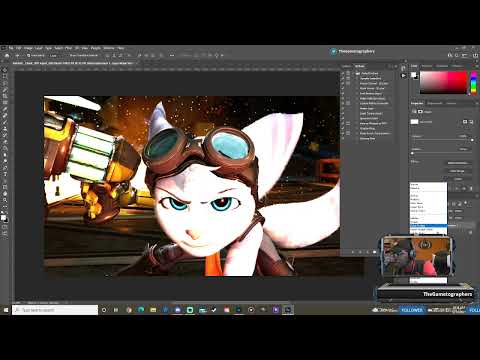The width and height of the screenshot is (480, 360).
Task: Toggle checkbox for Wood Frame action
Action: tap(343, 88)
